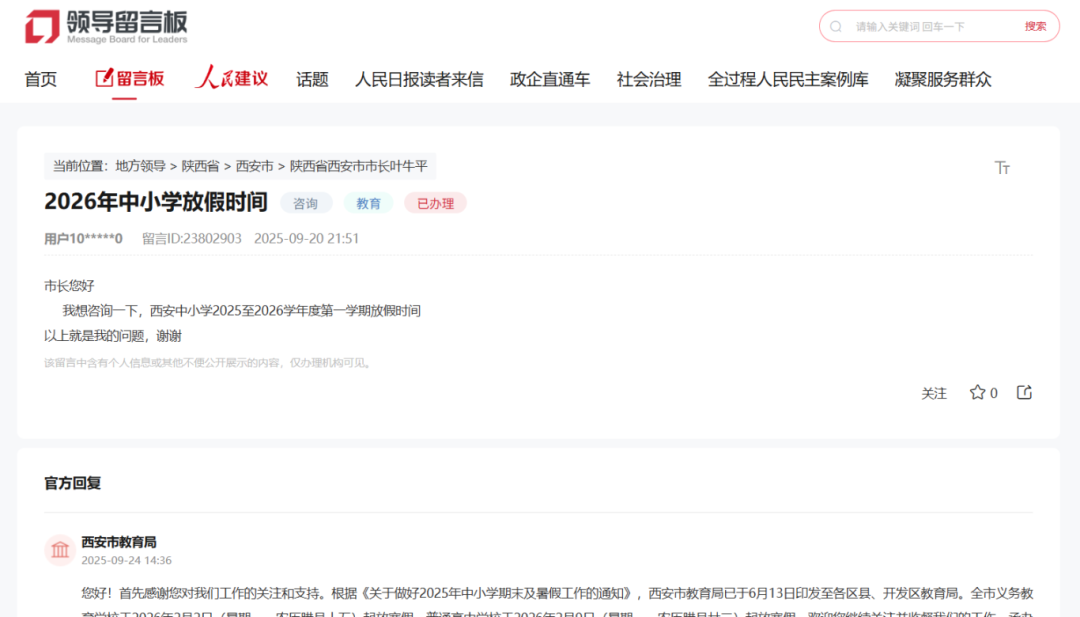Screen dimensions: 1080x617
Task: Click 陕西省 in the breadcrumb path
Action: [x=200, y=166]
